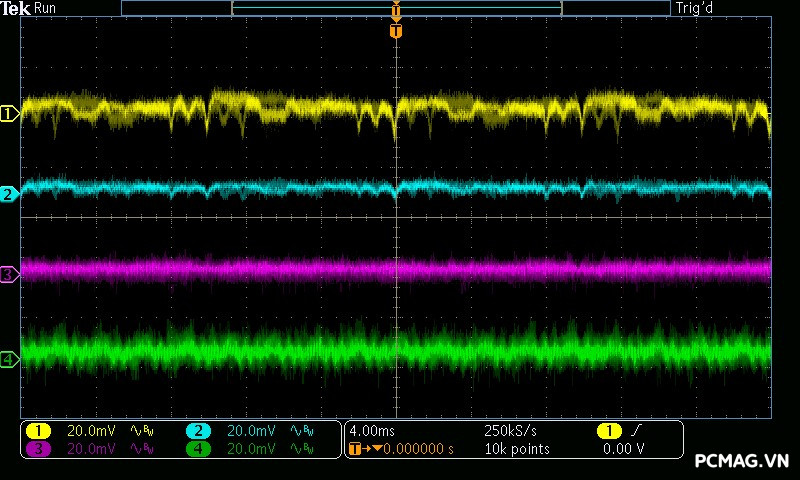
Task: Click the yellow channel 1 badge
Action: click(38, 430)
